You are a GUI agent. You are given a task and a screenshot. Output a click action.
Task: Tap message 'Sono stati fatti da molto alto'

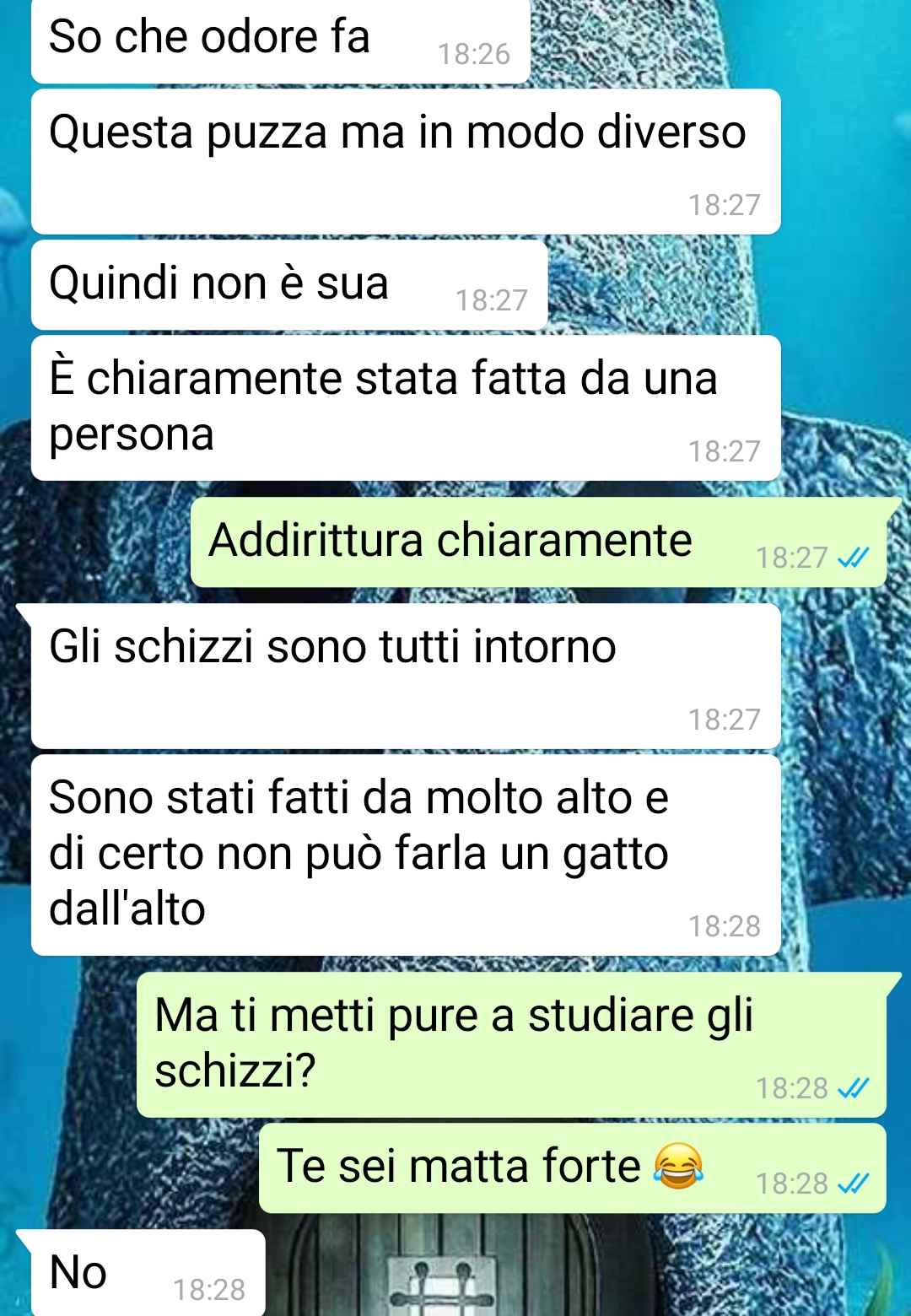pos(406,855)
